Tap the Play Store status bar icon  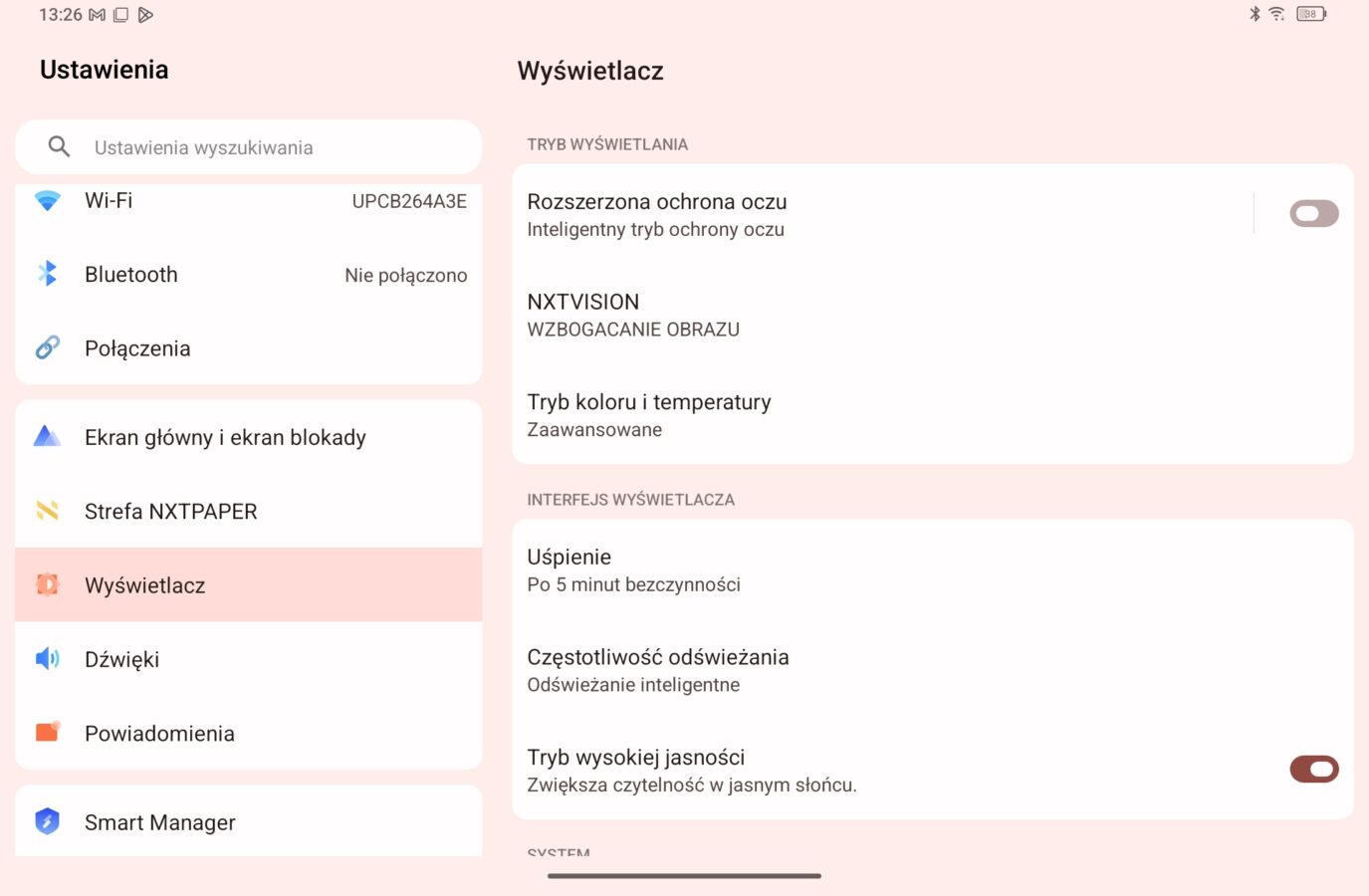tap(145, 15)
